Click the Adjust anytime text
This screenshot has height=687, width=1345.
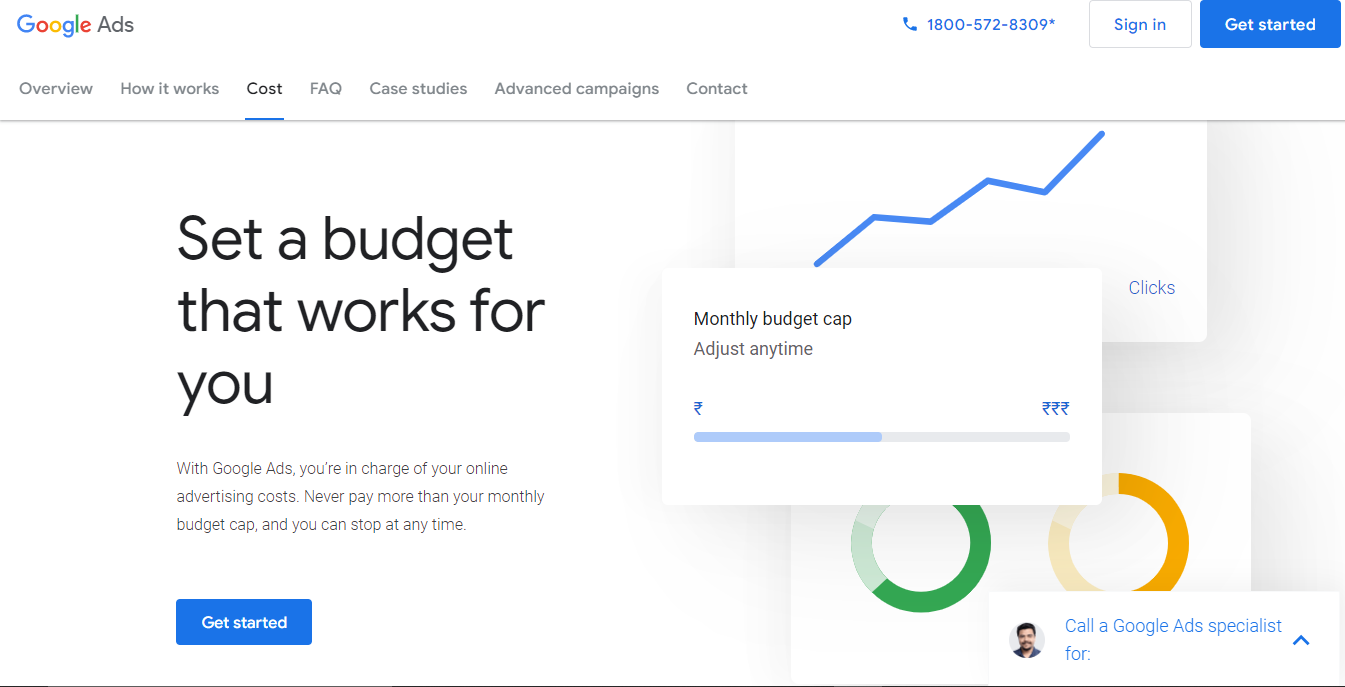click(x=753, y=349)
